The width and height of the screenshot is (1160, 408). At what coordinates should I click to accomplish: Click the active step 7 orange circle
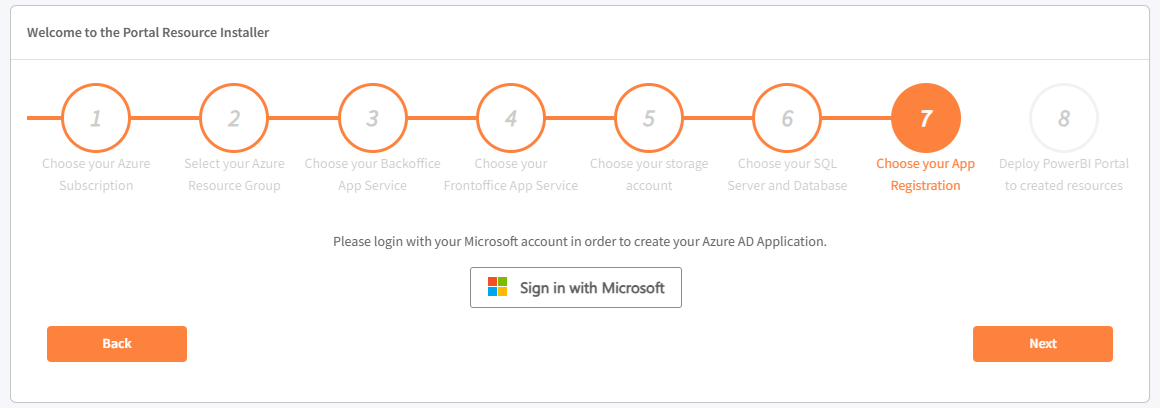pyautogui.click(x=925, y=119)
